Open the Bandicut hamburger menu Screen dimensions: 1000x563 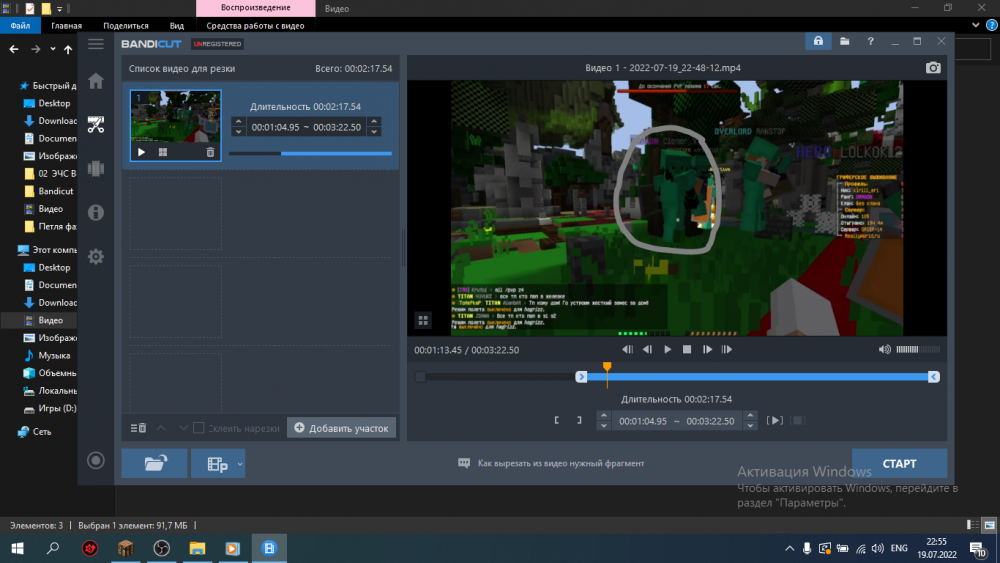coord(96,44)
